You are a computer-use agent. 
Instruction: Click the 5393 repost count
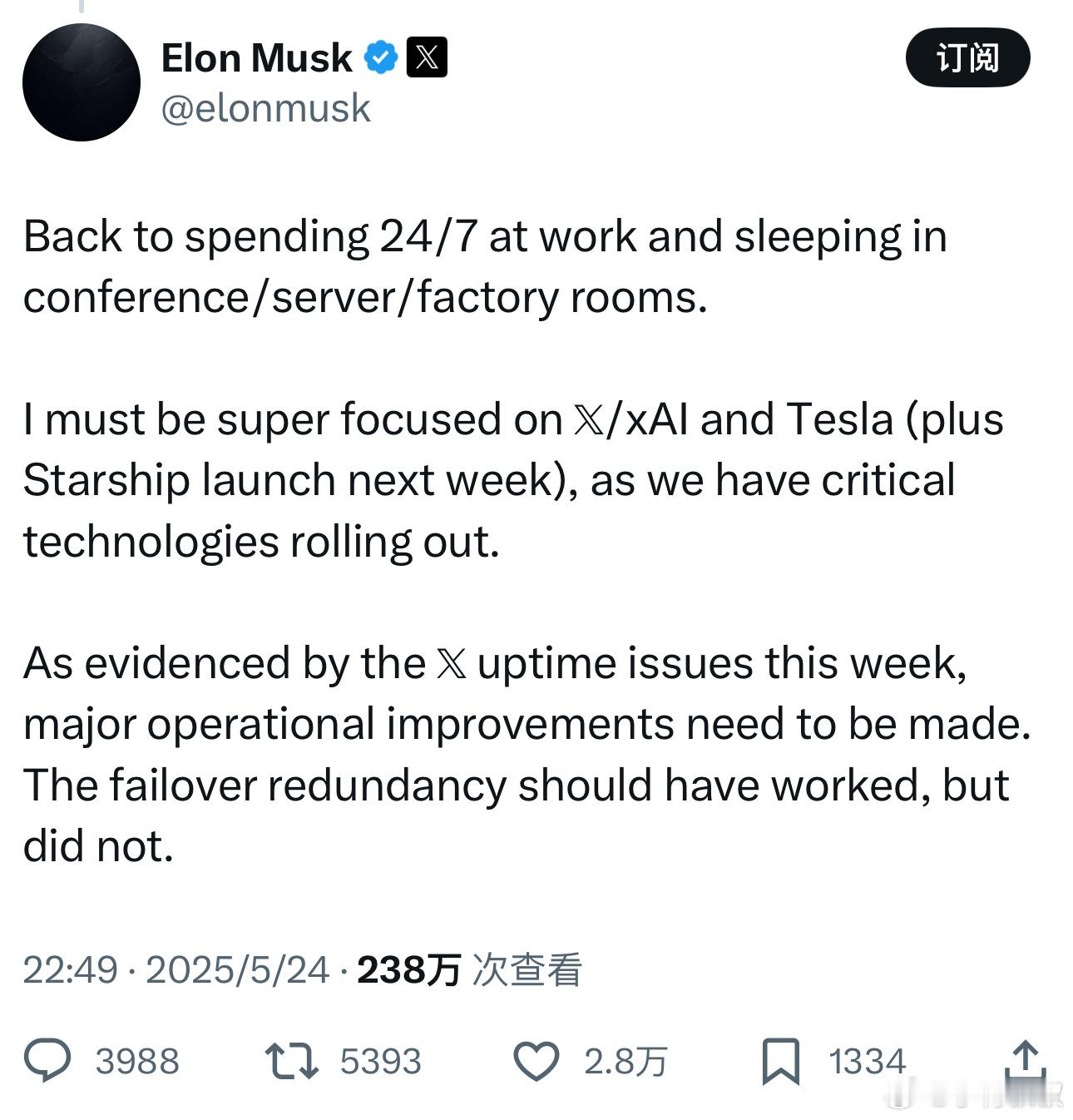click(381, 1062)
